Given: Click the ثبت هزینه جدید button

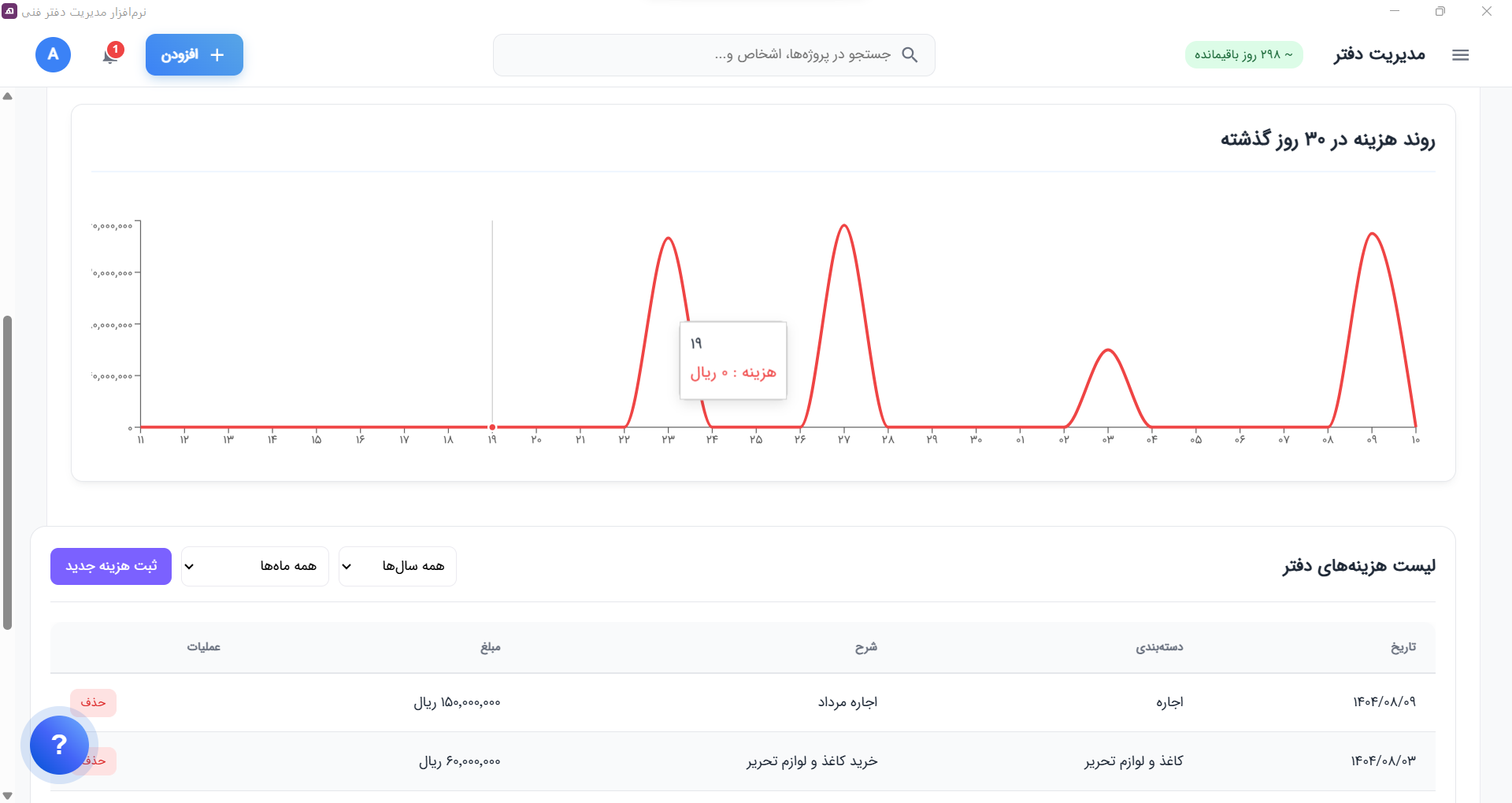Looking at the screenshot, I should click(110, 566).
